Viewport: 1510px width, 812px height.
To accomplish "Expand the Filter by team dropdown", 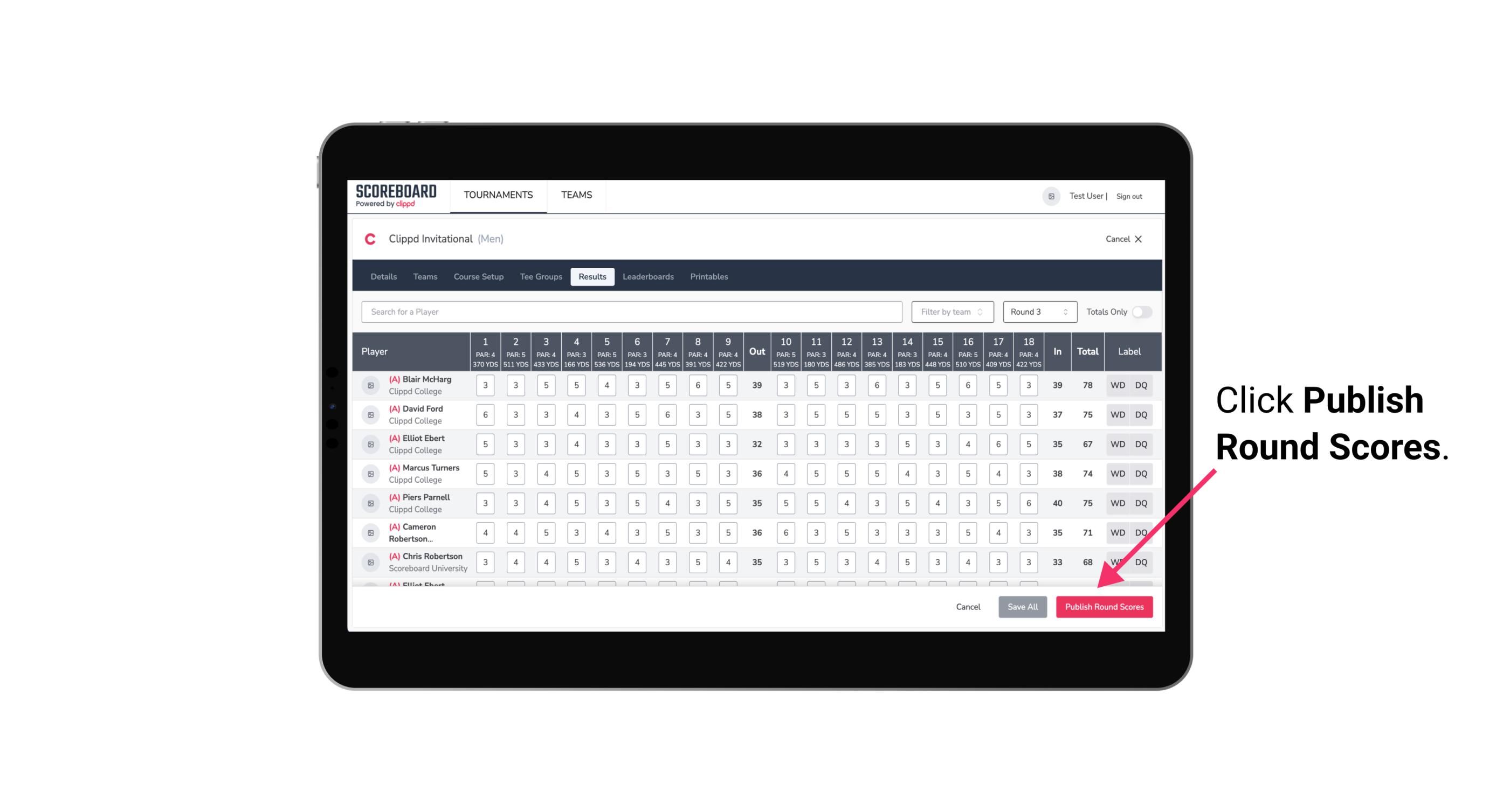I will pyautogui.click(x=951, y=311).
